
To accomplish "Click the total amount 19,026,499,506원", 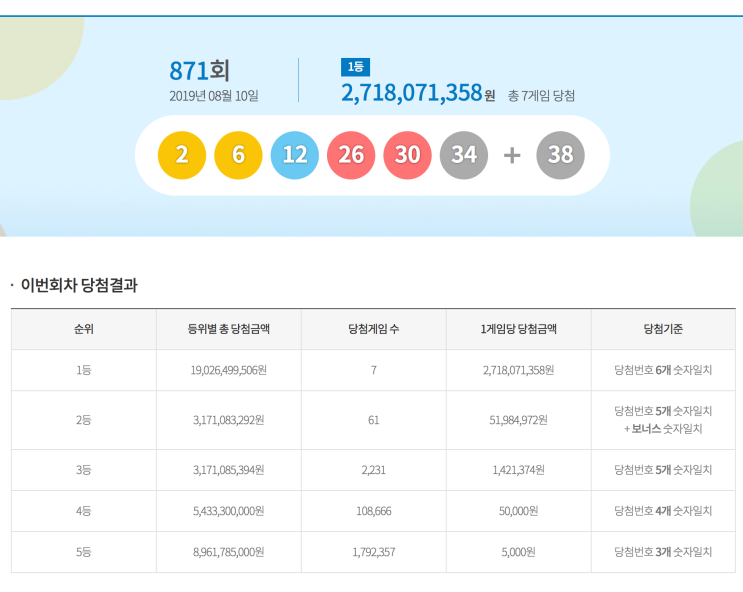I will coord(229,370).
